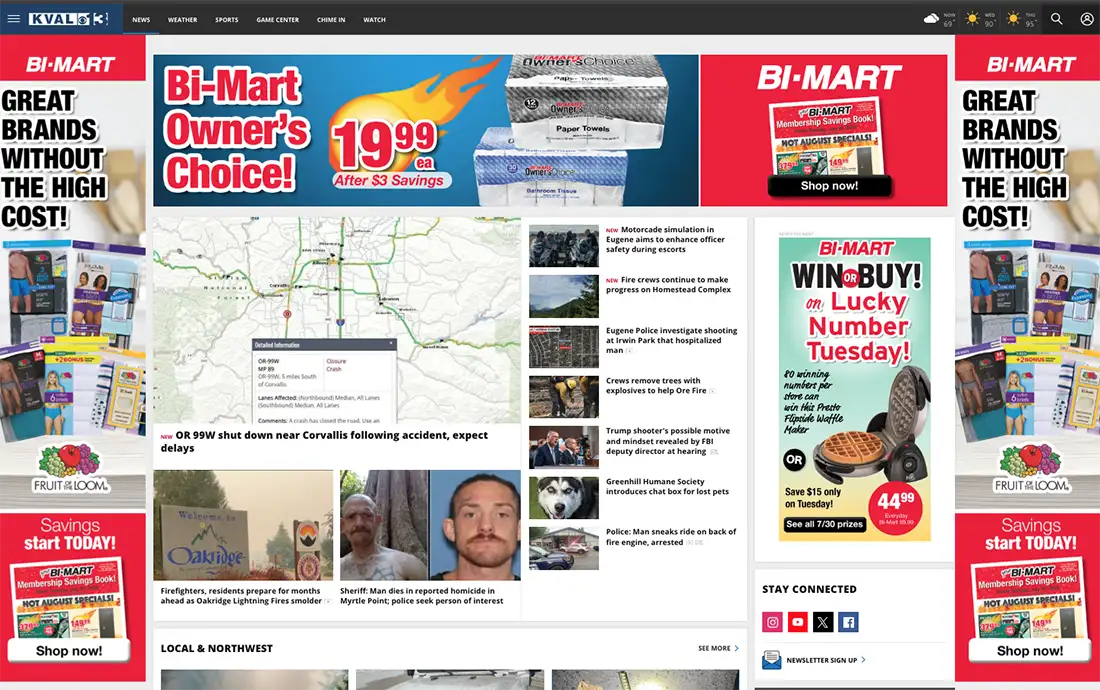Viewport: 1100px width, 690px height.
Task: Open the YouTube icon under Stay Connected
Action: coord(798,622)
